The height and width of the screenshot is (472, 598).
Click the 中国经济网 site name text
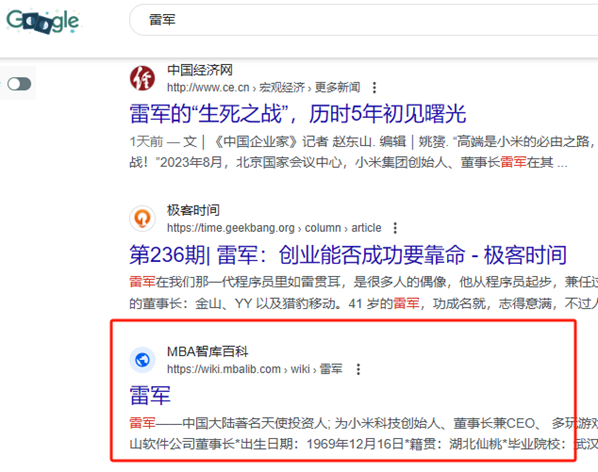(x=199, y=70)
